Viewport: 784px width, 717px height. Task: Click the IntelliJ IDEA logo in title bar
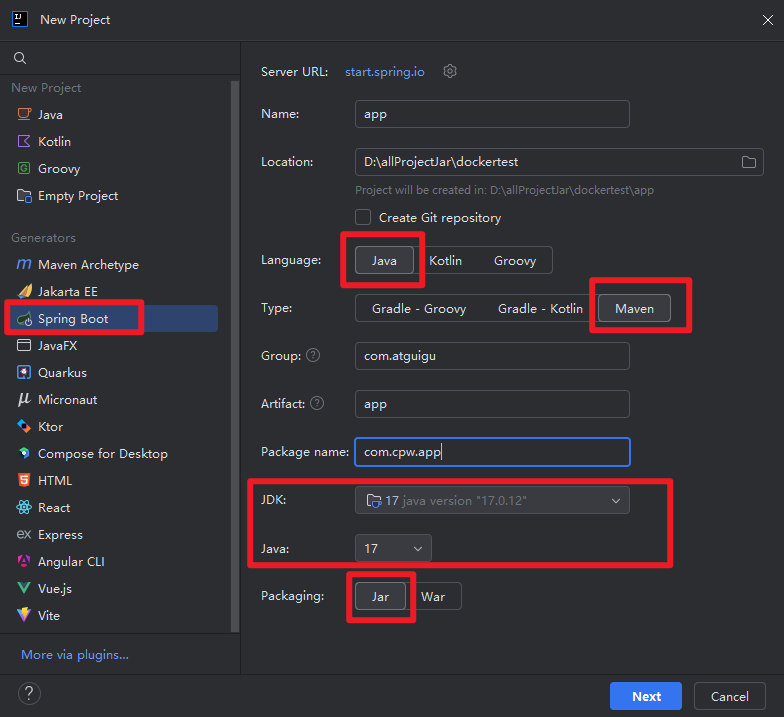[x=20, y=20]
